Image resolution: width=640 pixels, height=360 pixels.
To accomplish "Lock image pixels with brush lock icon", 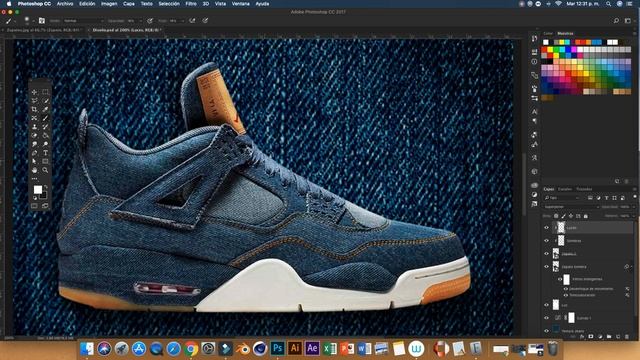I will click(x=563, y=216).
